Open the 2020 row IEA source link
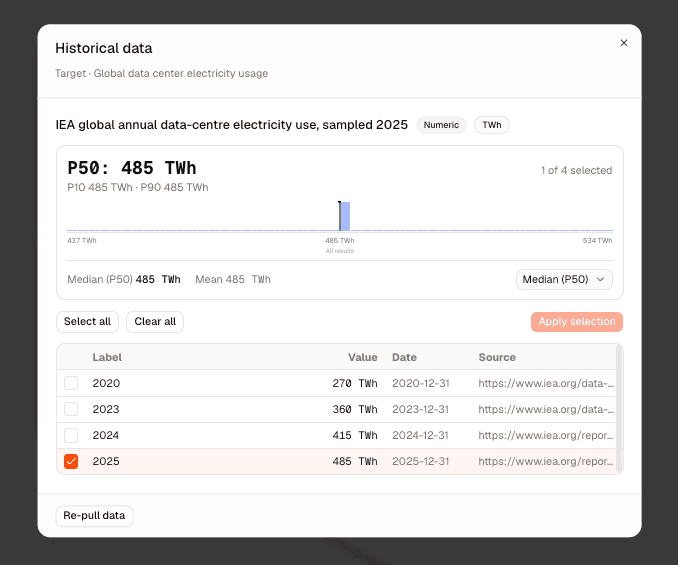The image size is (678, 565). pos(546,383)
